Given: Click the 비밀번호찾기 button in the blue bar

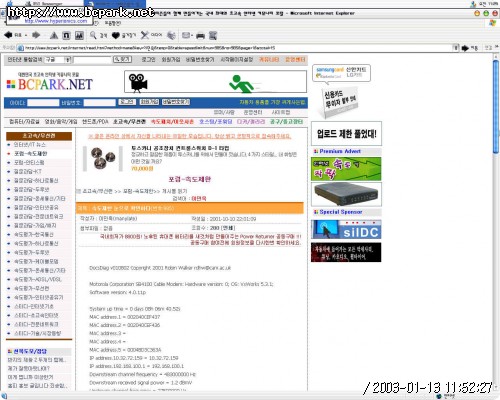Looking at the screenshot, I should [x=176, y=102].
